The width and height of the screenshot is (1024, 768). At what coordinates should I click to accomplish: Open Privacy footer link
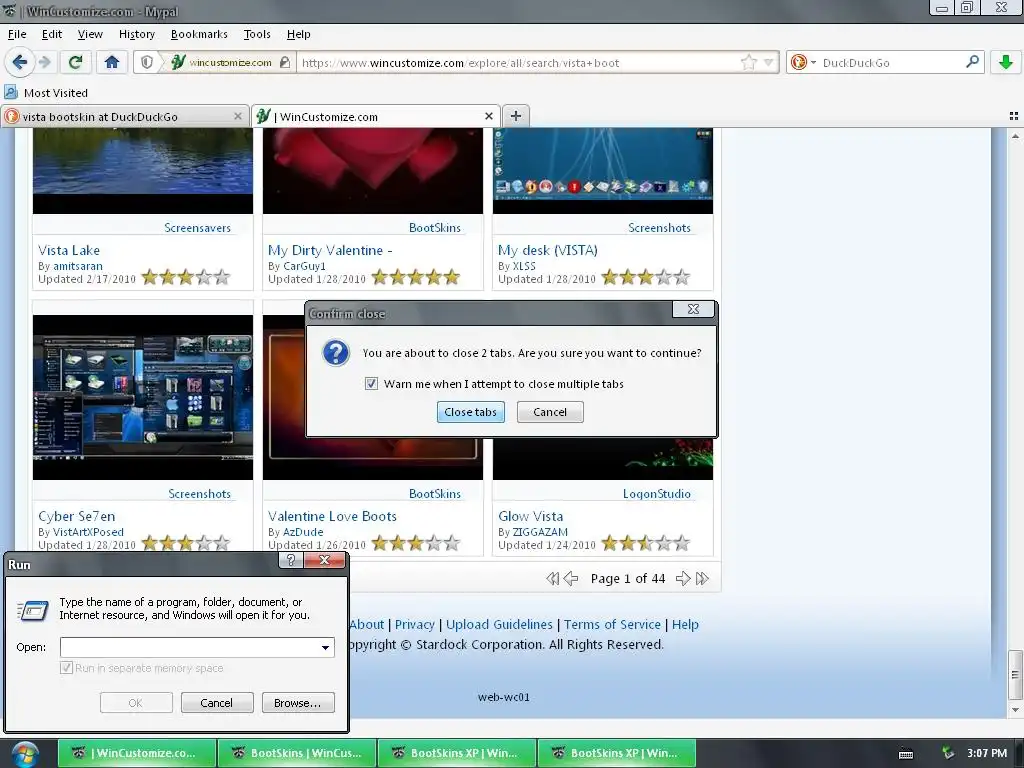(x=414, y=624)
